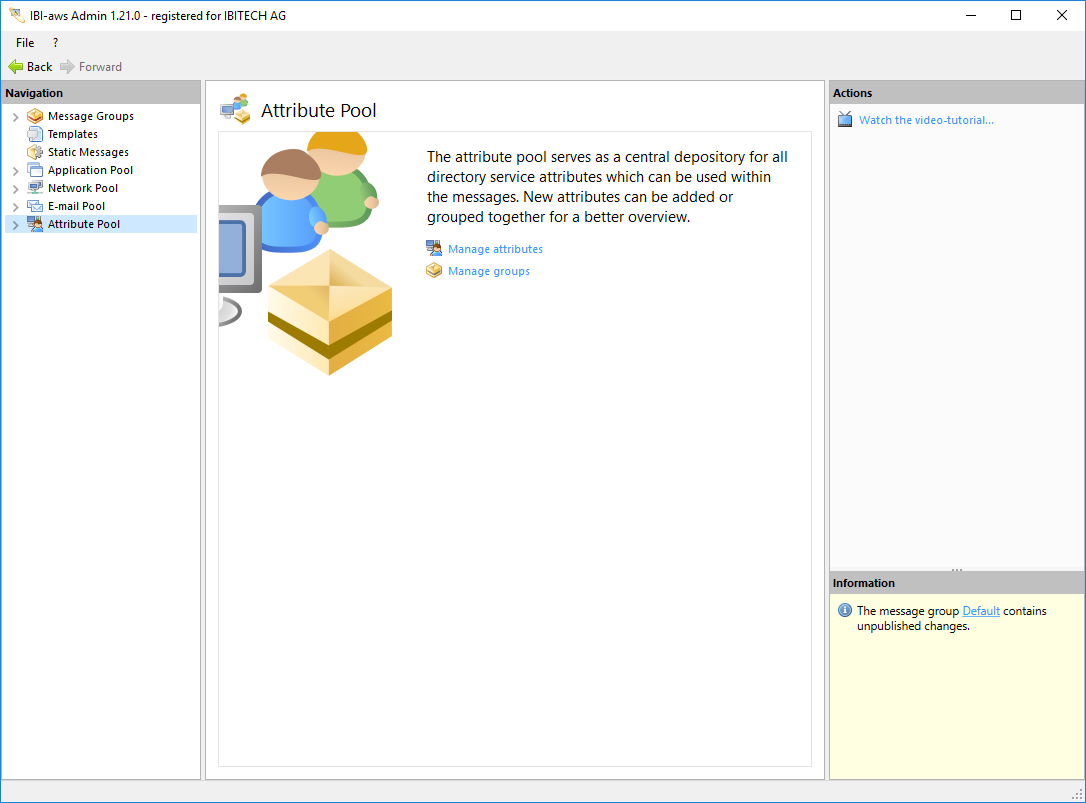Go Back using the green arrow button
The image size is (1086, 803).
click(30, 67)
